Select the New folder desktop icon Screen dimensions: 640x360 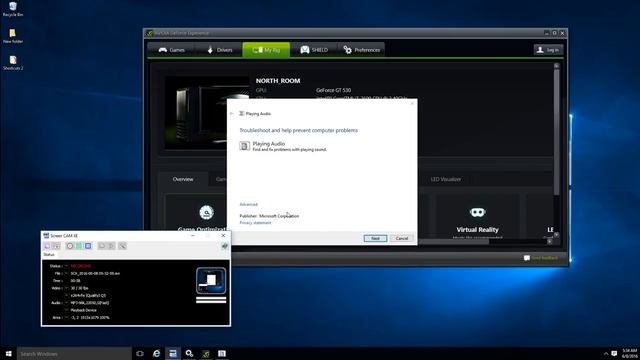point(13,36)
